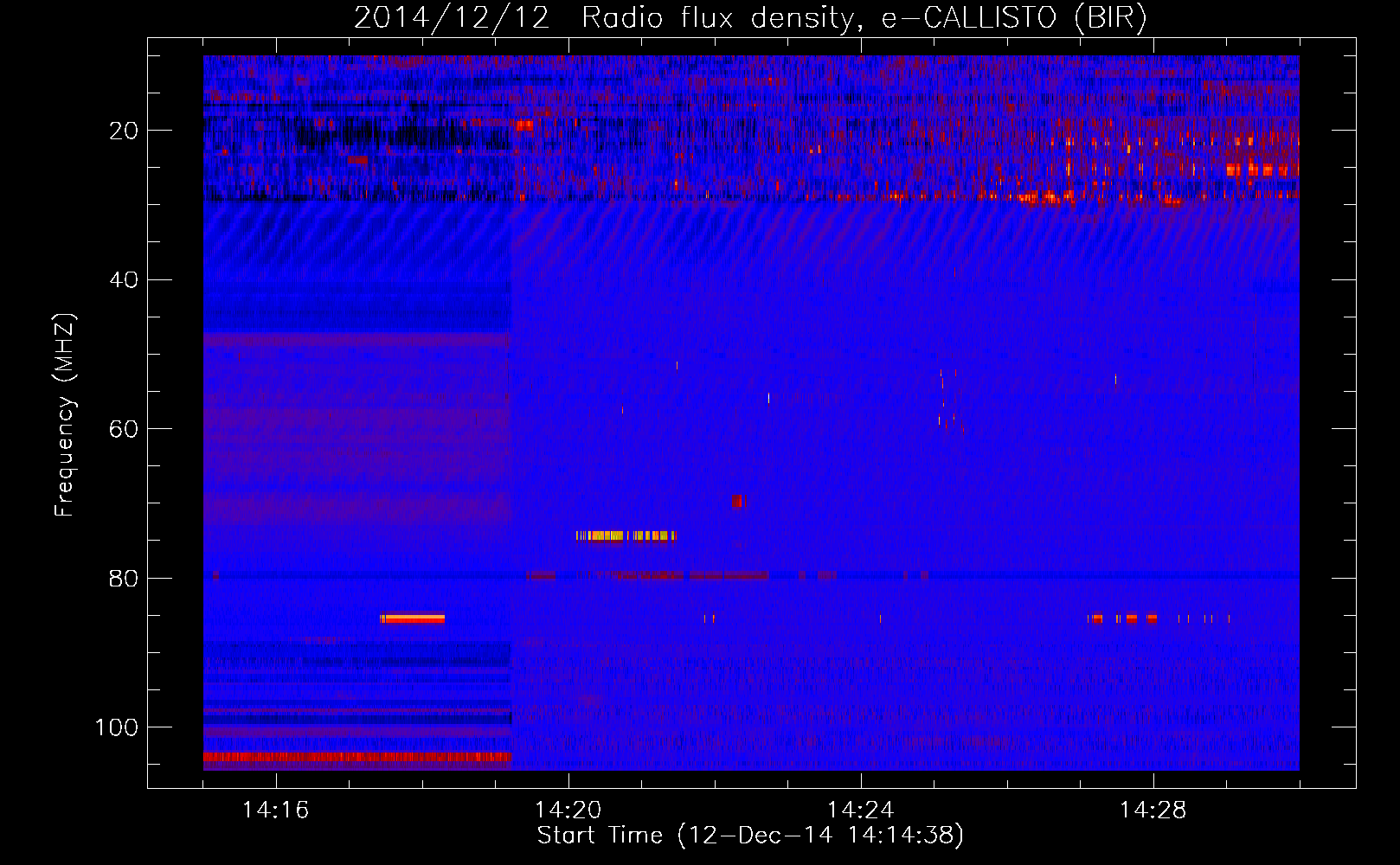Image resolution: width=1400 pixels, height=865 pixels.
Task: Click the yellow striped emission near 74 MHz
Action: [626, 535]
